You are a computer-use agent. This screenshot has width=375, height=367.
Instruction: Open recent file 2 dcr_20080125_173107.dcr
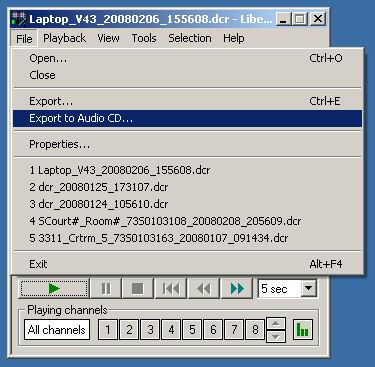(x=187, y=187)
